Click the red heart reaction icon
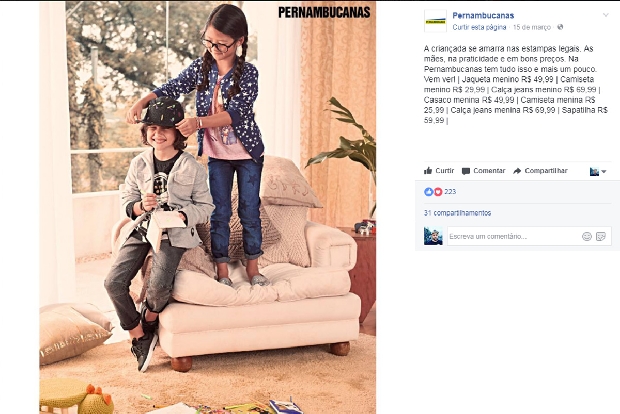Image resolution: width=620 pixels, height=414 pixels. 438,192
